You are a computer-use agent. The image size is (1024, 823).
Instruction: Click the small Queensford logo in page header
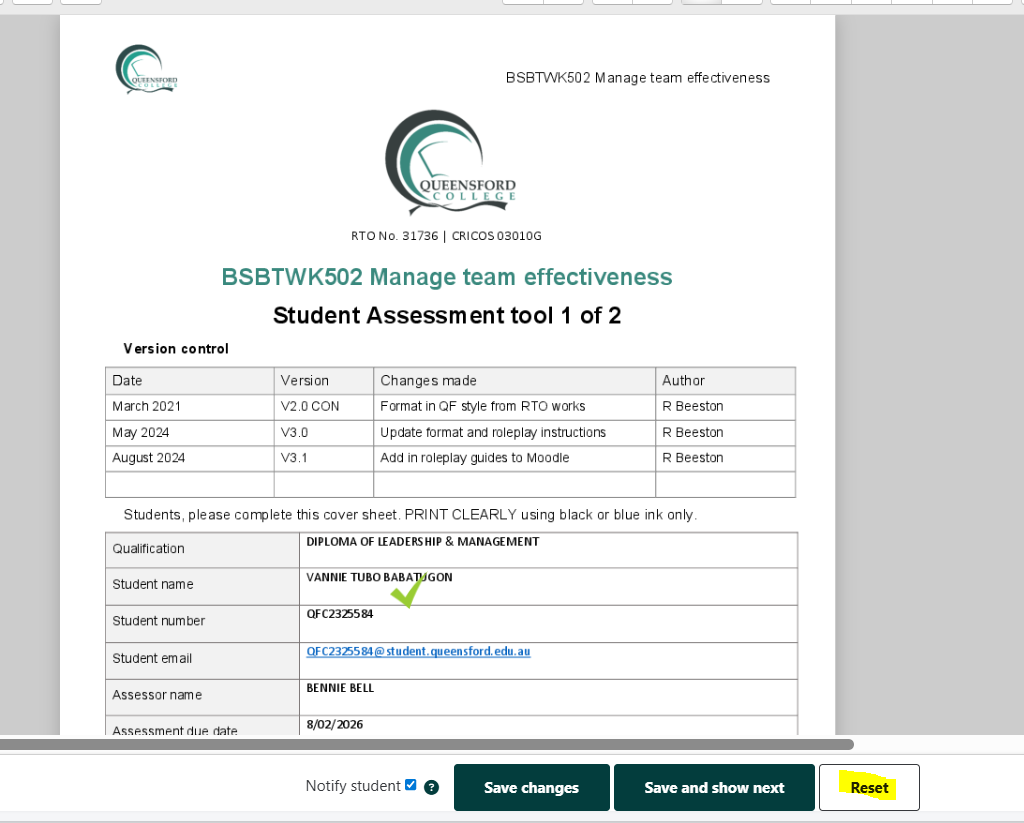147,70
